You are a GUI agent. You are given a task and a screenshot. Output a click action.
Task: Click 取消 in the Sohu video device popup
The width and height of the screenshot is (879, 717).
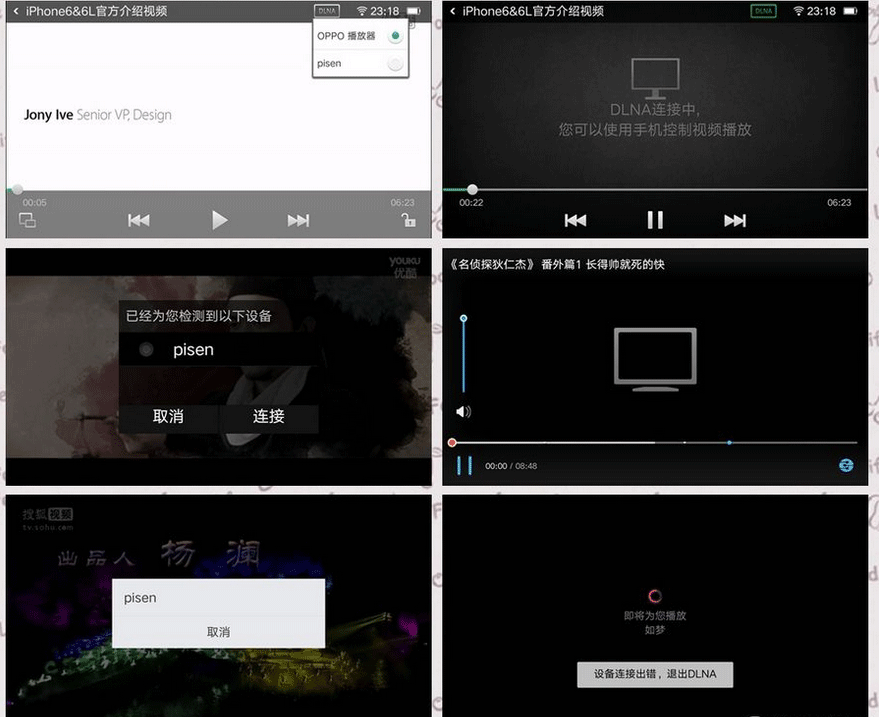(x=219, y=632)
